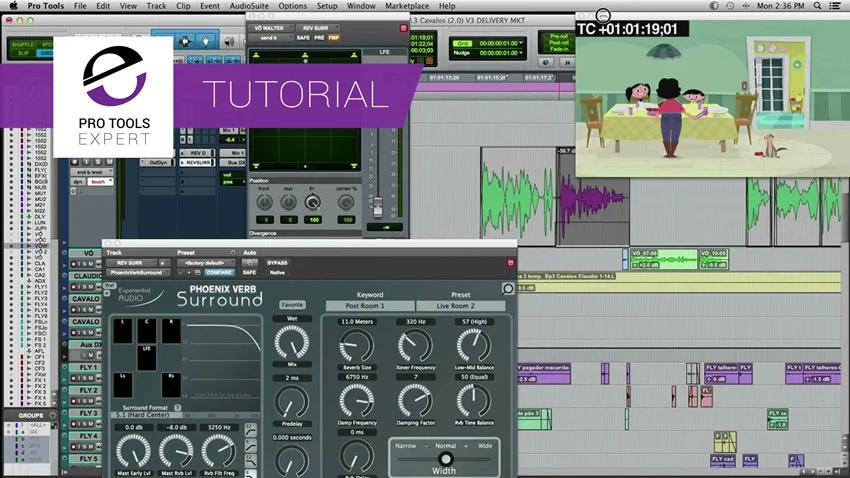Select the Scrubber speaker tool
The width and height of the screenshot is (850, 478).
tap(229, 41)
